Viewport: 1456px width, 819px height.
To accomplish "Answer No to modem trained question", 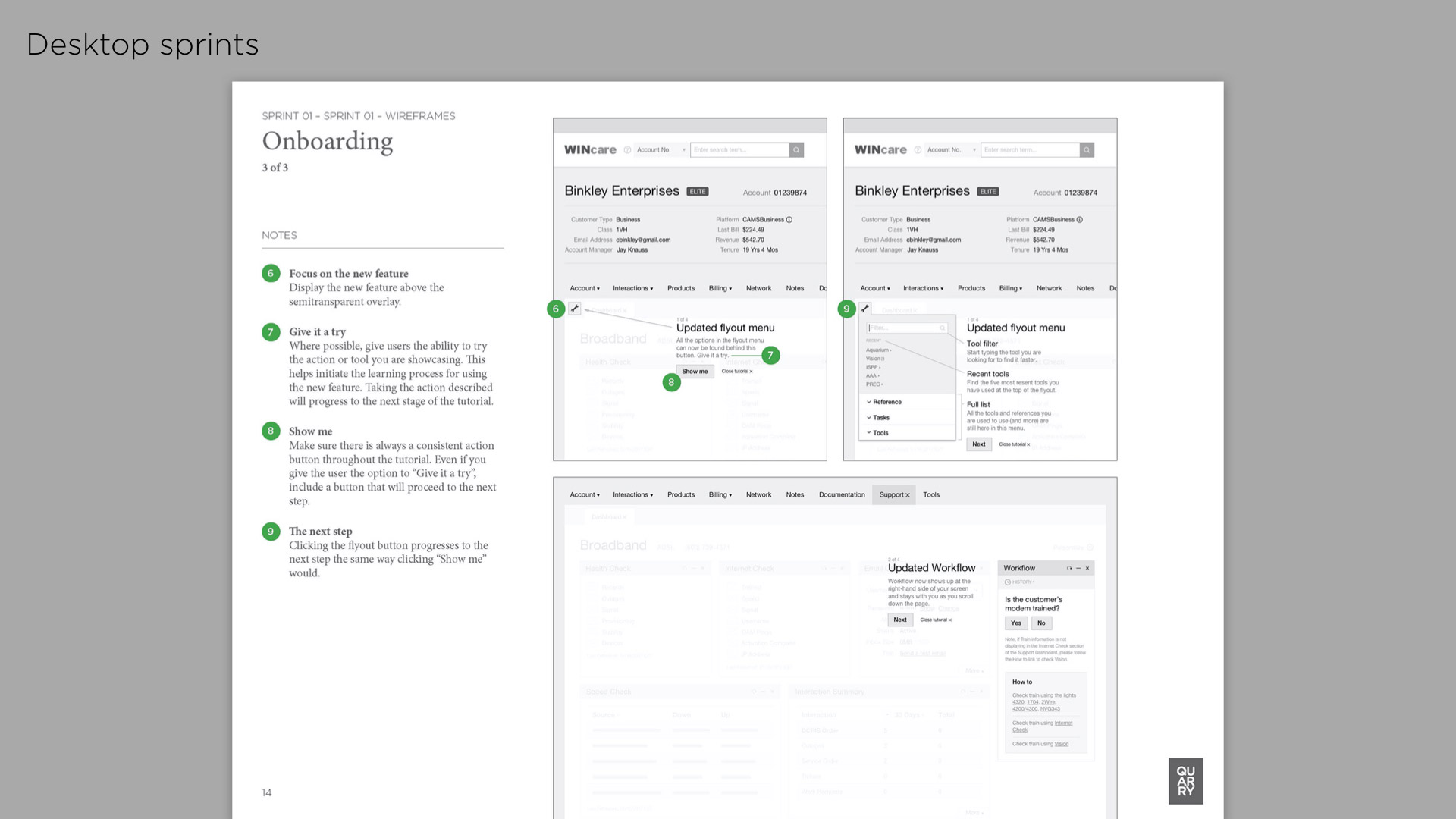I will [1041, 623].
